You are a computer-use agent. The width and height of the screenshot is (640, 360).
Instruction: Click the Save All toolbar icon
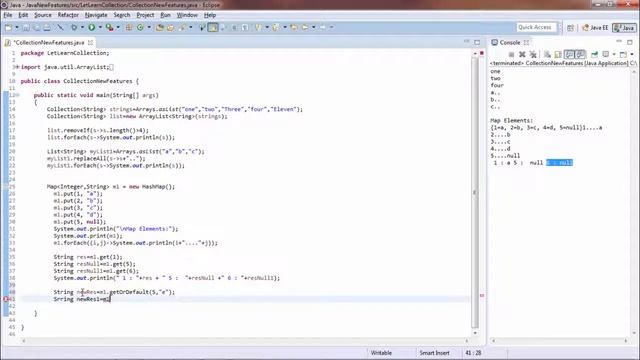37,27
